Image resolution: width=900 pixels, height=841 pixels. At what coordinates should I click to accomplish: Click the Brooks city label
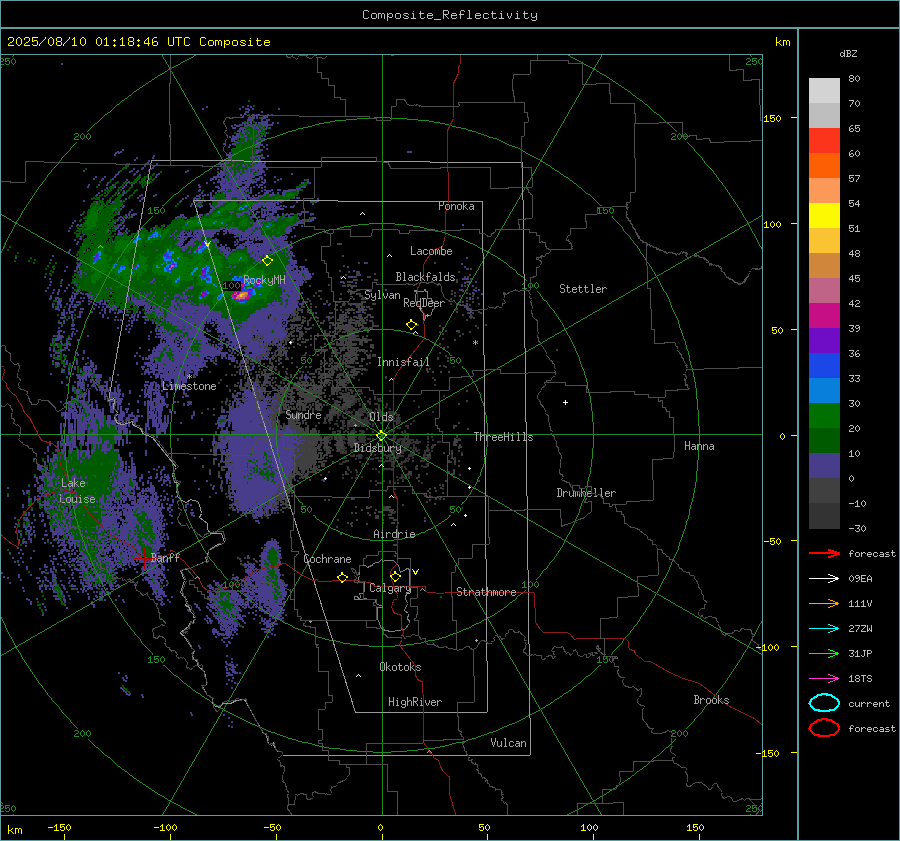[x=711, y=700]
